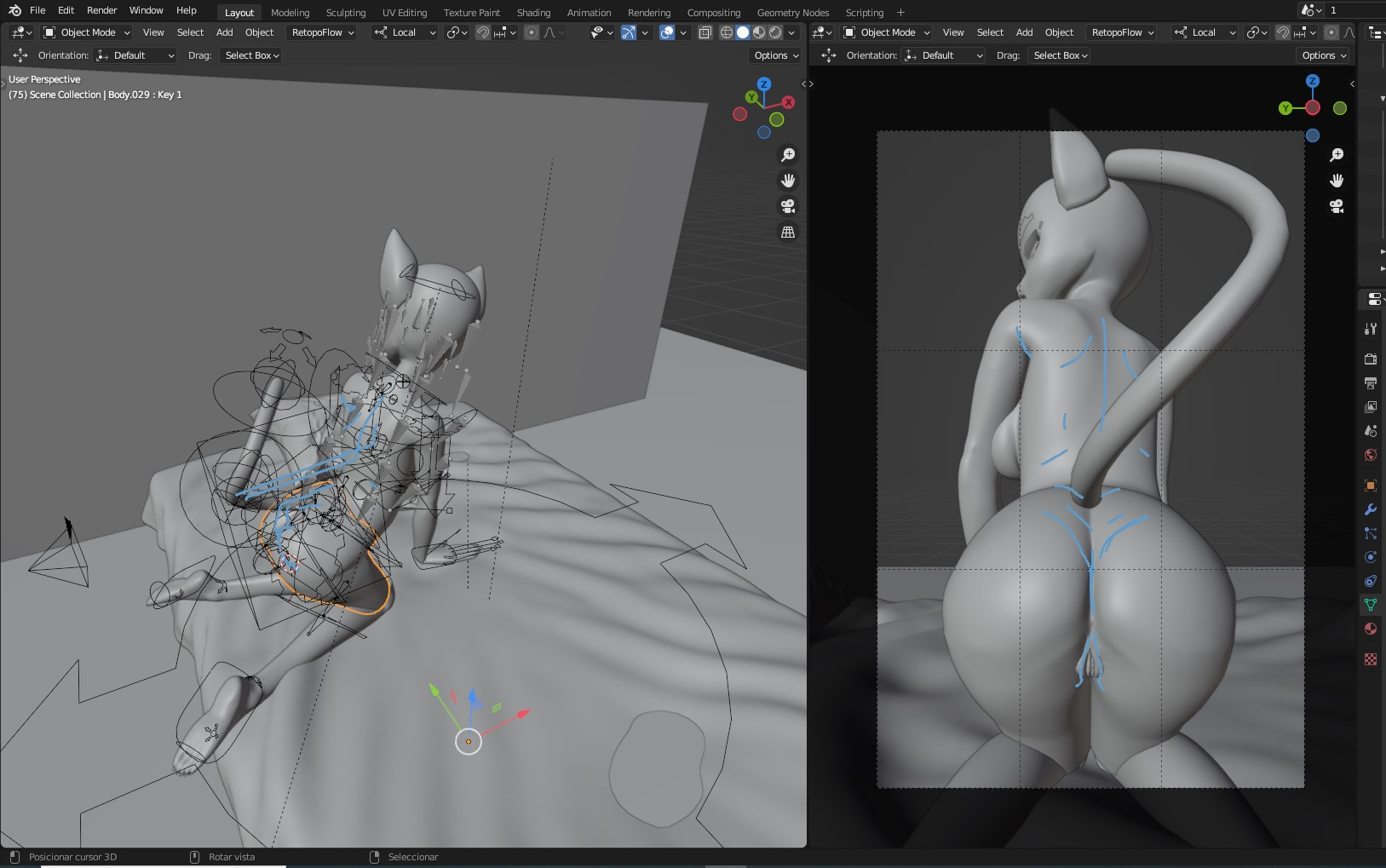Image resolution: width=1386 pixels, height=868 pixels.
Task: Switch to the Sculpting workspace tab
Action: 346,13
